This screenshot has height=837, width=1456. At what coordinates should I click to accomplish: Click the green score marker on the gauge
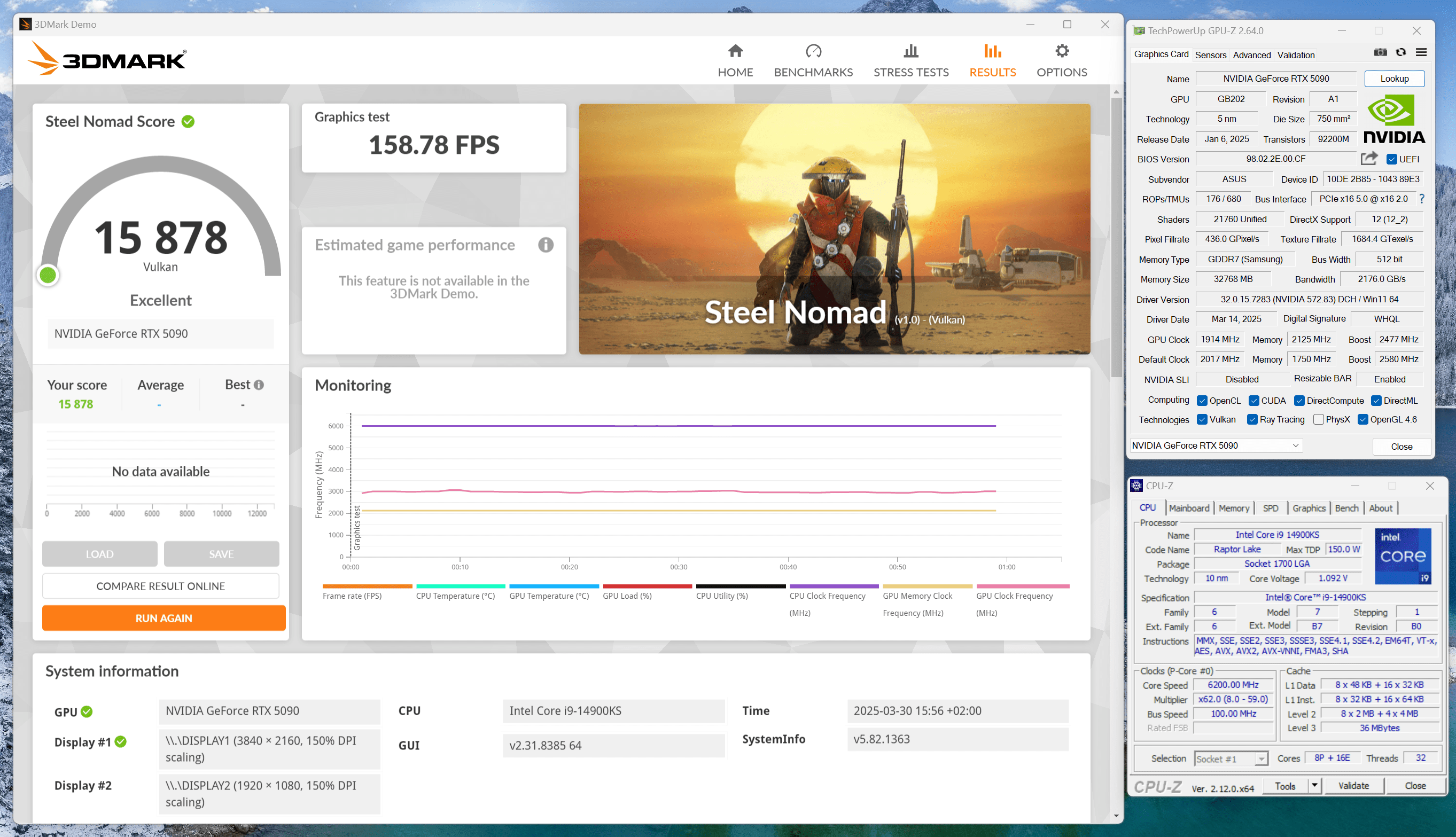click(48, 276)
